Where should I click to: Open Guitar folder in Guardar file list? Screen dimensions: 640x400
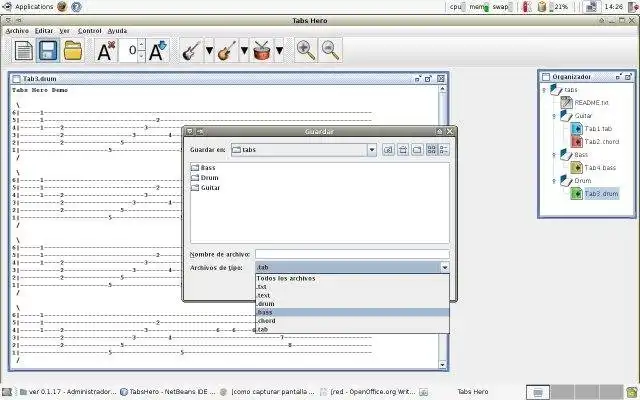[206, 188]
